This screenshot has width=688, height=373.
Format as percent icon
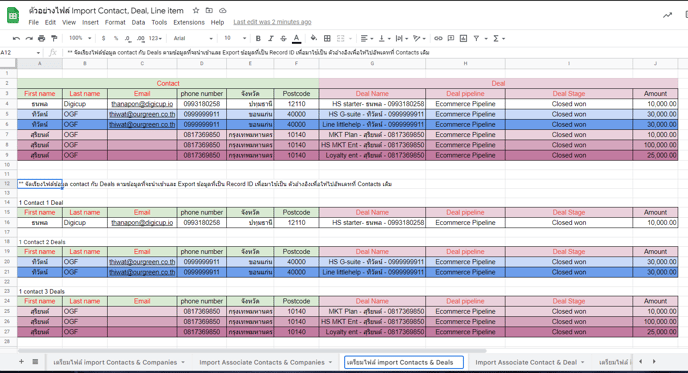(x=116, y=39)
